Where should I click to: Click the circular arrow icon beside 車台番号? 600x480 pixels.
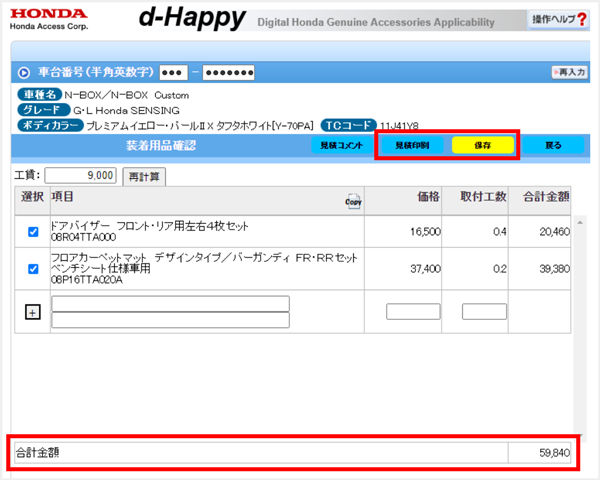[24, 72]
